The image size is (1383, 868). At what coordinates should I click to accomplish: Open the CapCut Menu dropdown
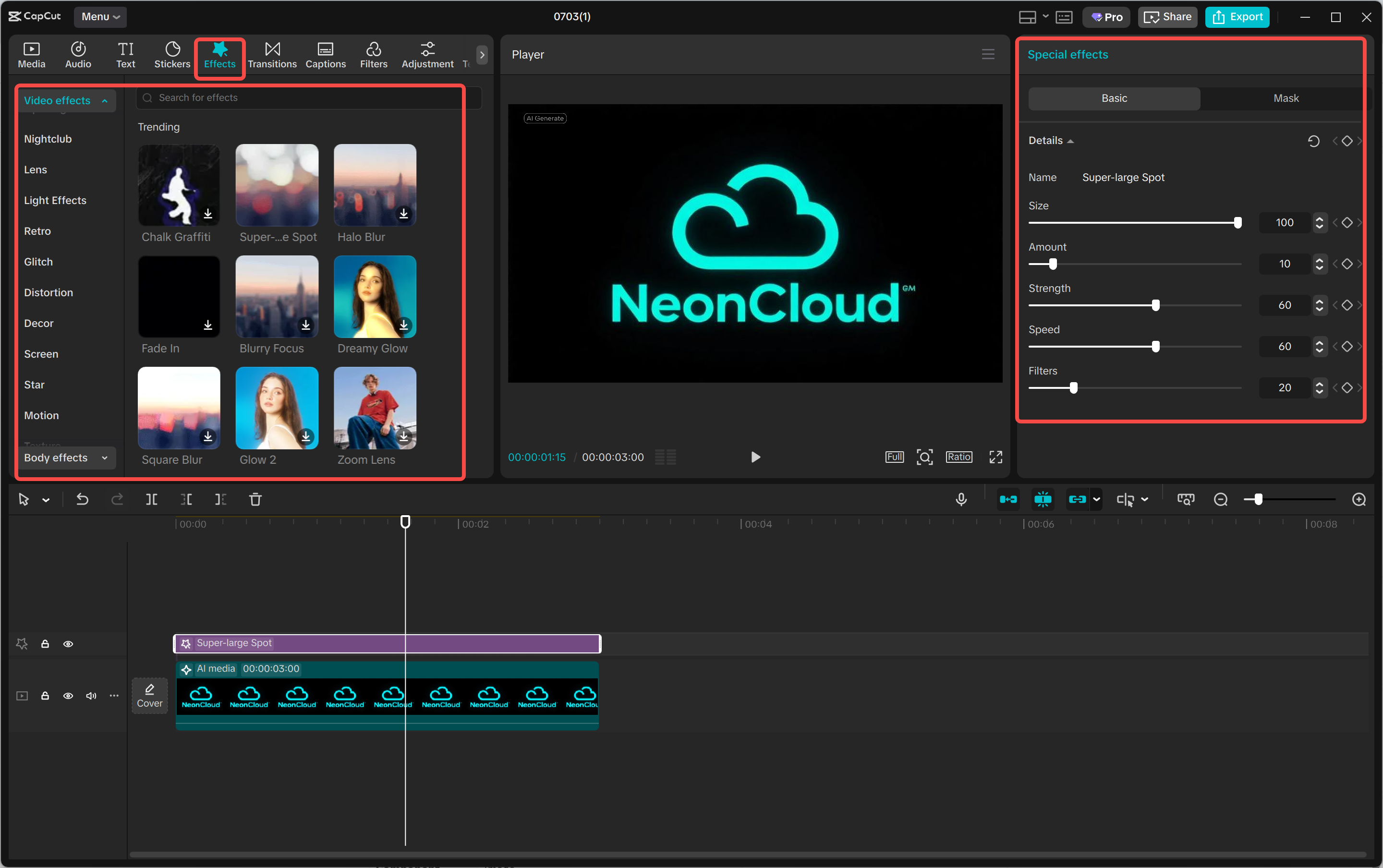pyautogui.click(x=100, y=17)
